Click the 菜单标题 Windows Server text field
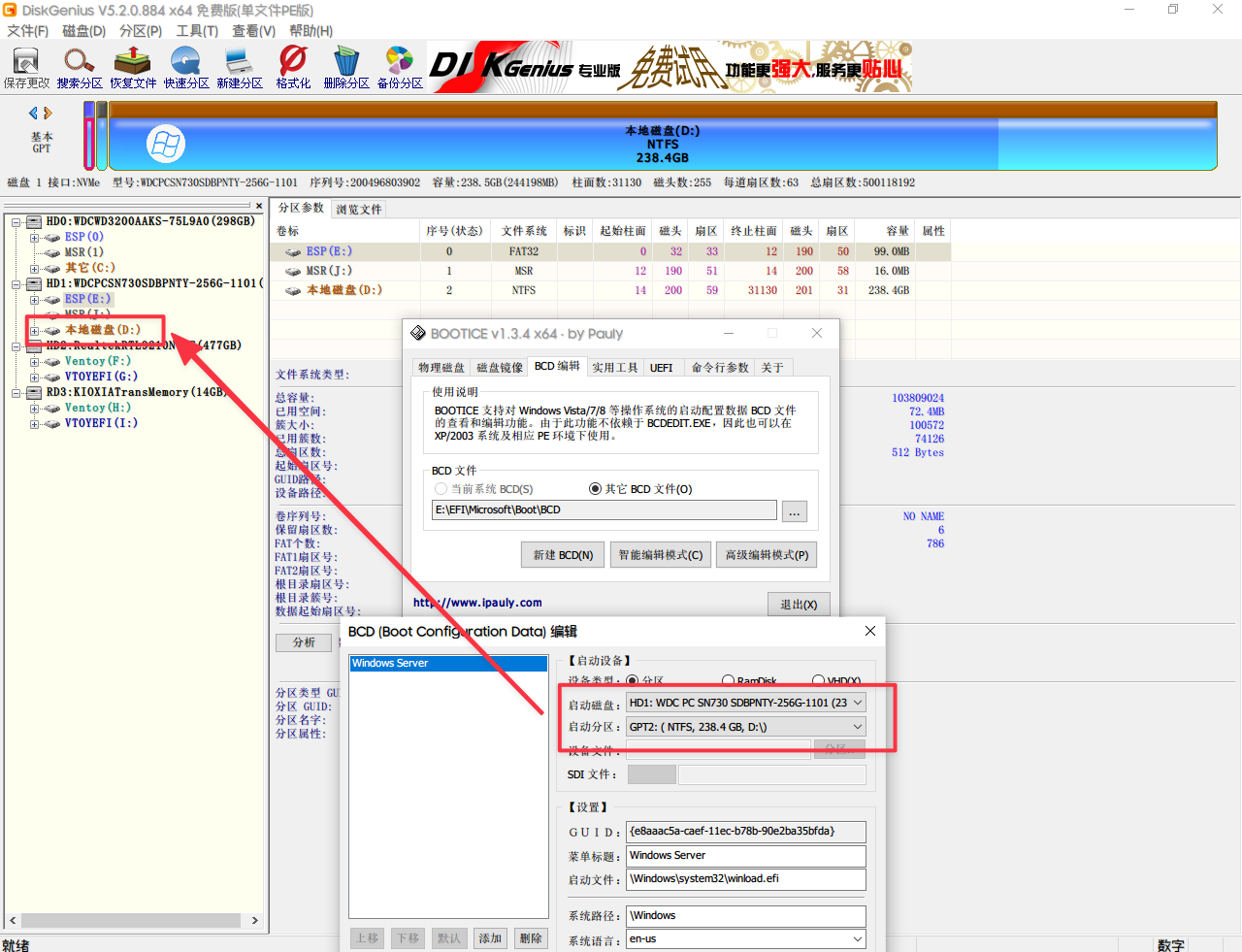This screenshot has width=1242, height=952. (745, 856)
